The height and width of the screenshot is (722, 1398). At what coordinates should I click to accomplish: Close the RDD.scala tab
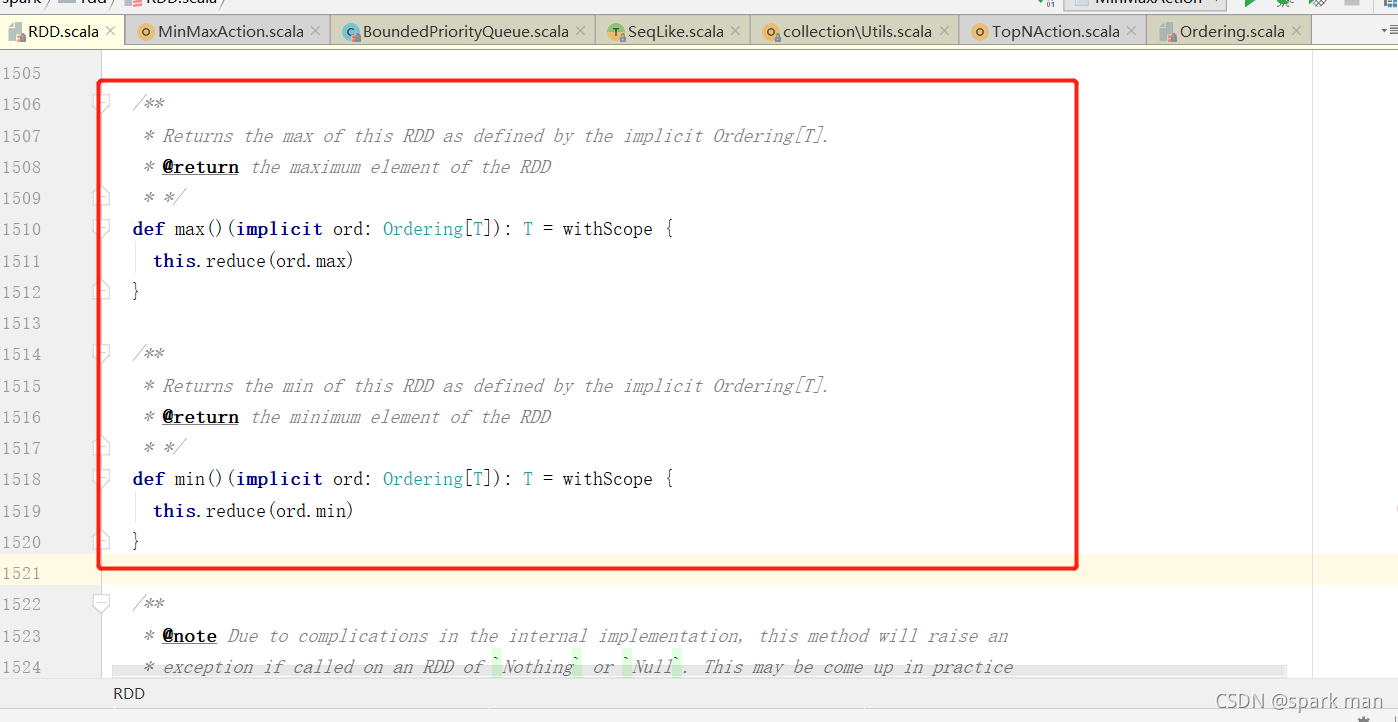coord(111,31)
